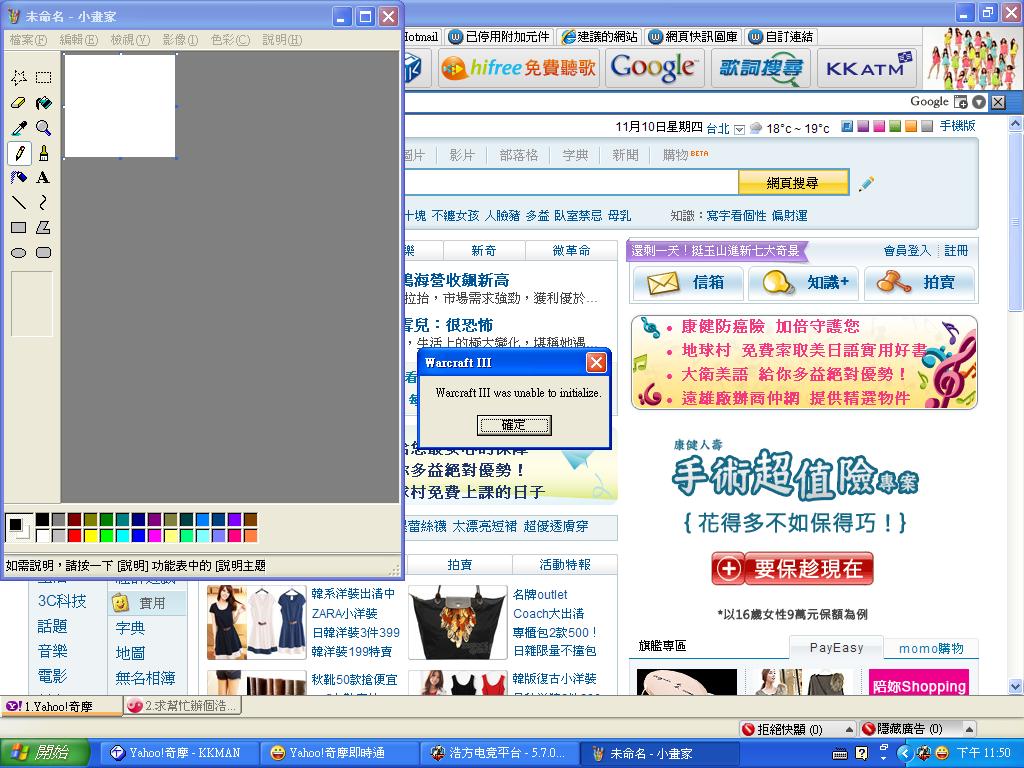Viewport: 1024px width, 768px height.
Task: Switch to the PayEasy tab
Action: (x=837, y=648)
